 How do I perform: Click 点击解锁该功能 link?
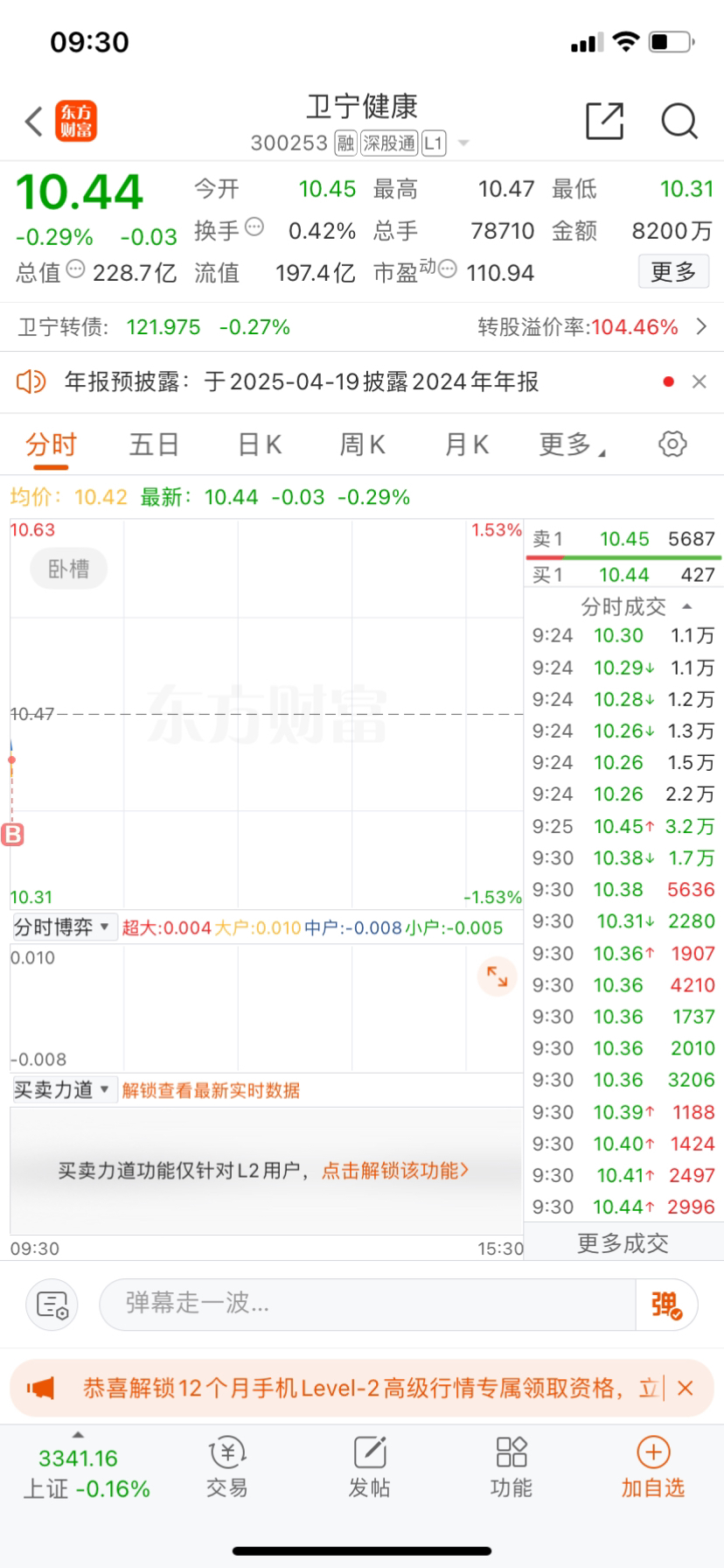(x=395, y=1171)
